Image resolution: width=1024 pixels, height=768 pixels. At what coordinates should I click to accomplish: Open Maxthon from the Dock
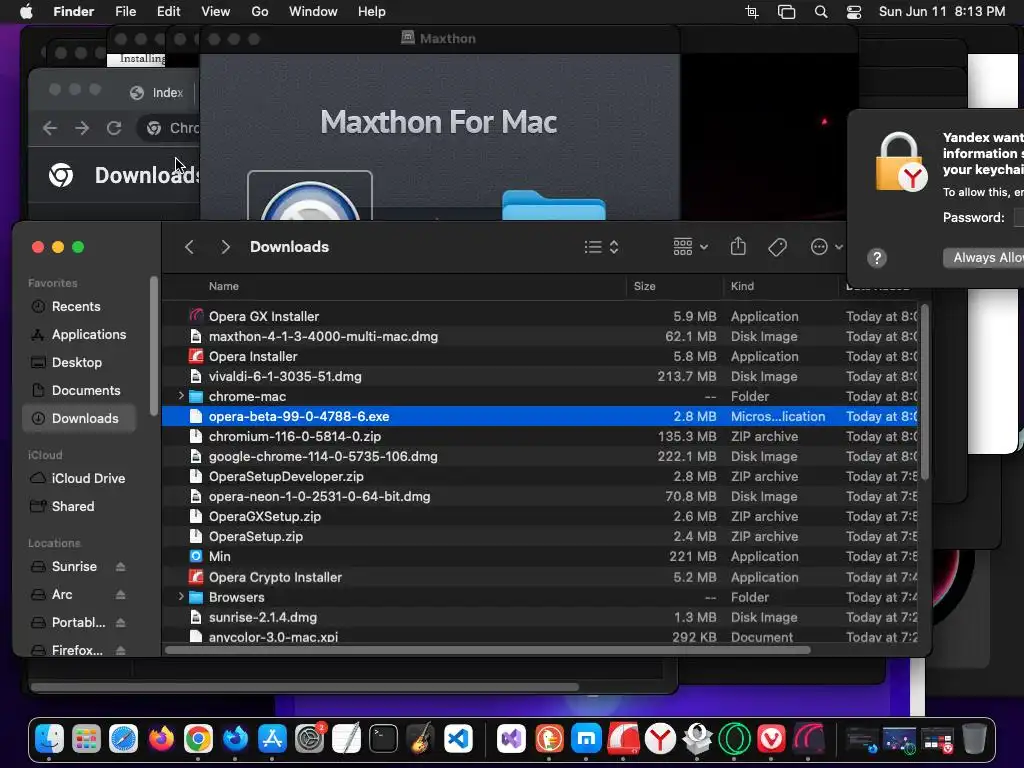586,739
